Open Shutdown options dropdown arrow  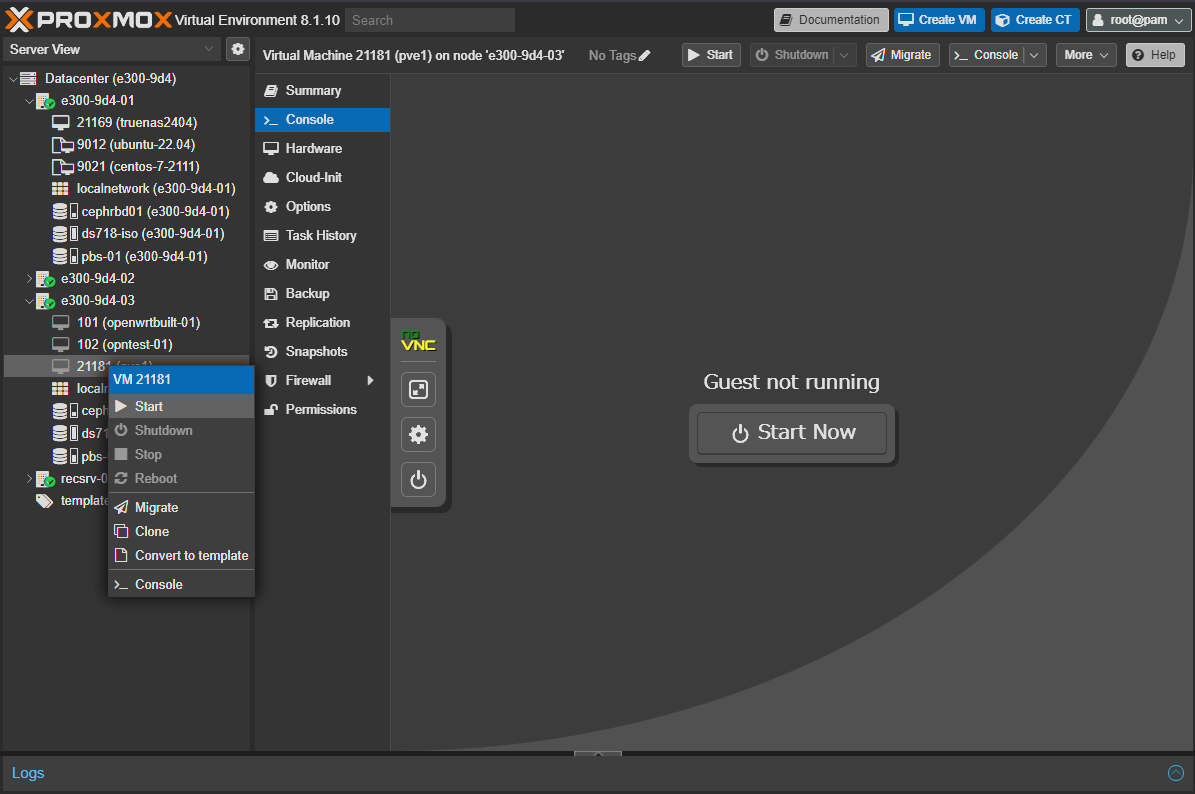point(844,56)
